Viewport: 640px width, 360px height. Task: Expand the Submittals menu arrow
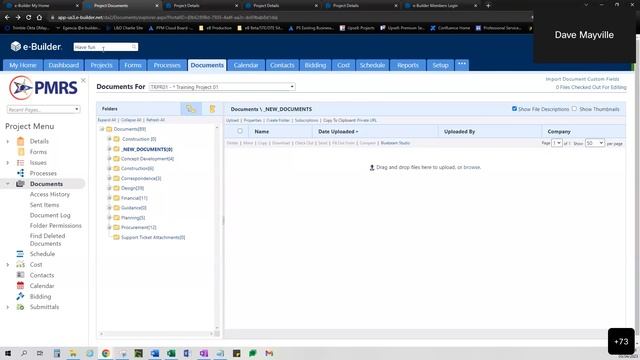point(7,307)
